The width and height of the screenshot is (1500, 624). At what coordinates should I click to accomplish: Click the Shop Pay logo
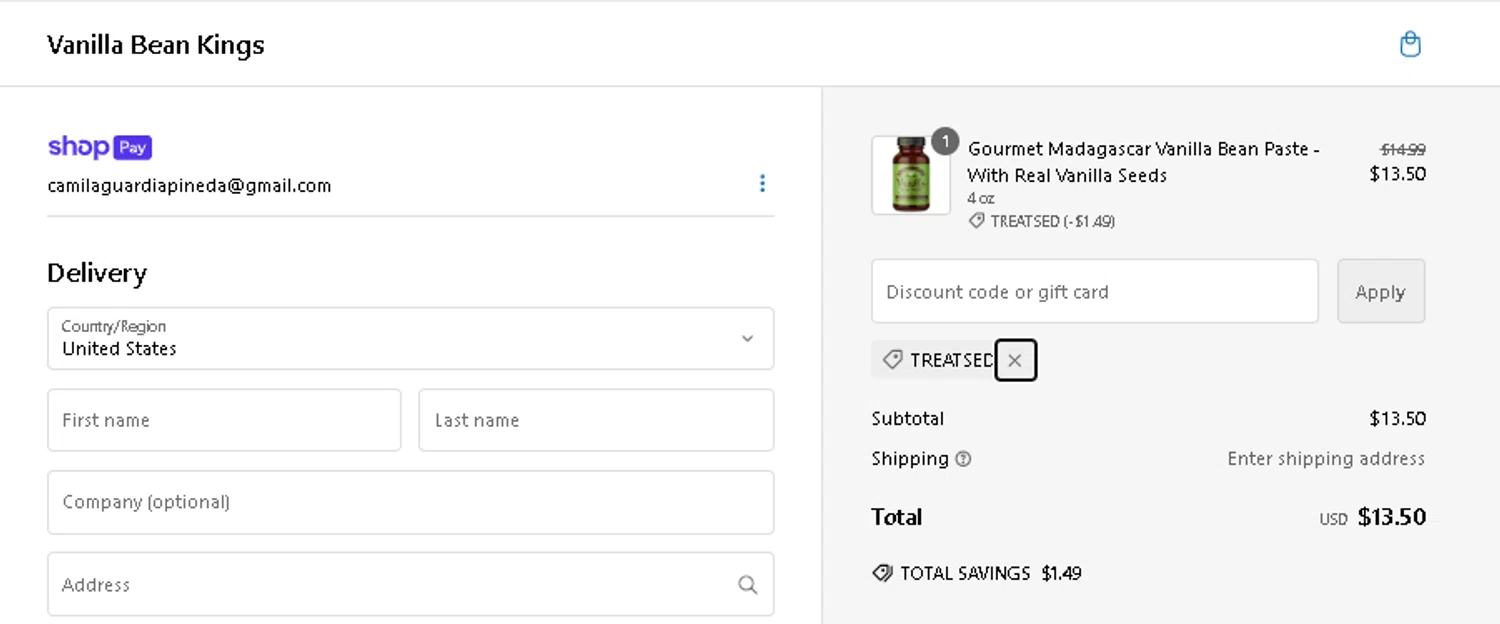pyautogui.click(x=100, y=147)
